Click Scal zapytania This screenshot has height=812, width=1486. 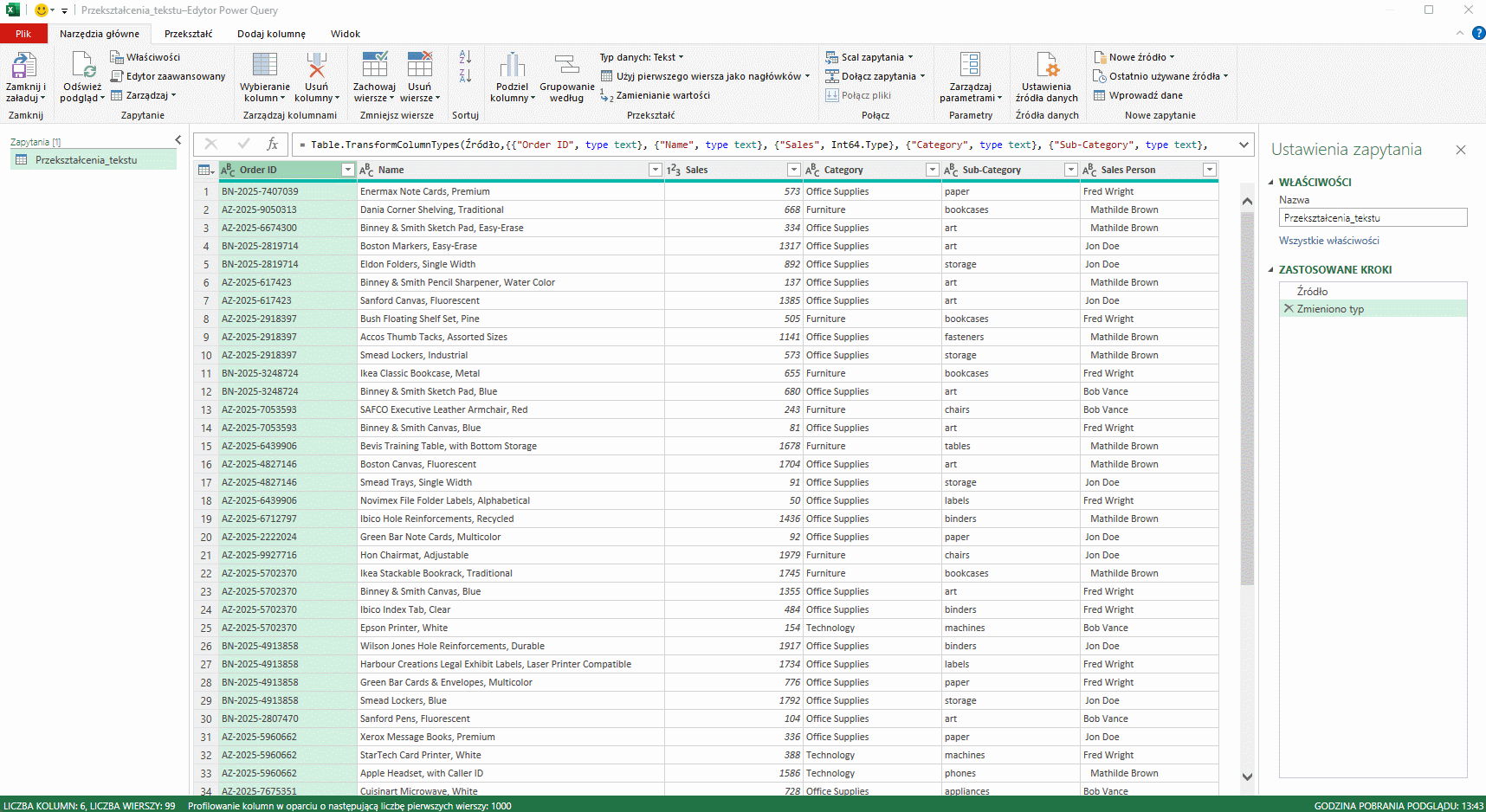point(869,57)
